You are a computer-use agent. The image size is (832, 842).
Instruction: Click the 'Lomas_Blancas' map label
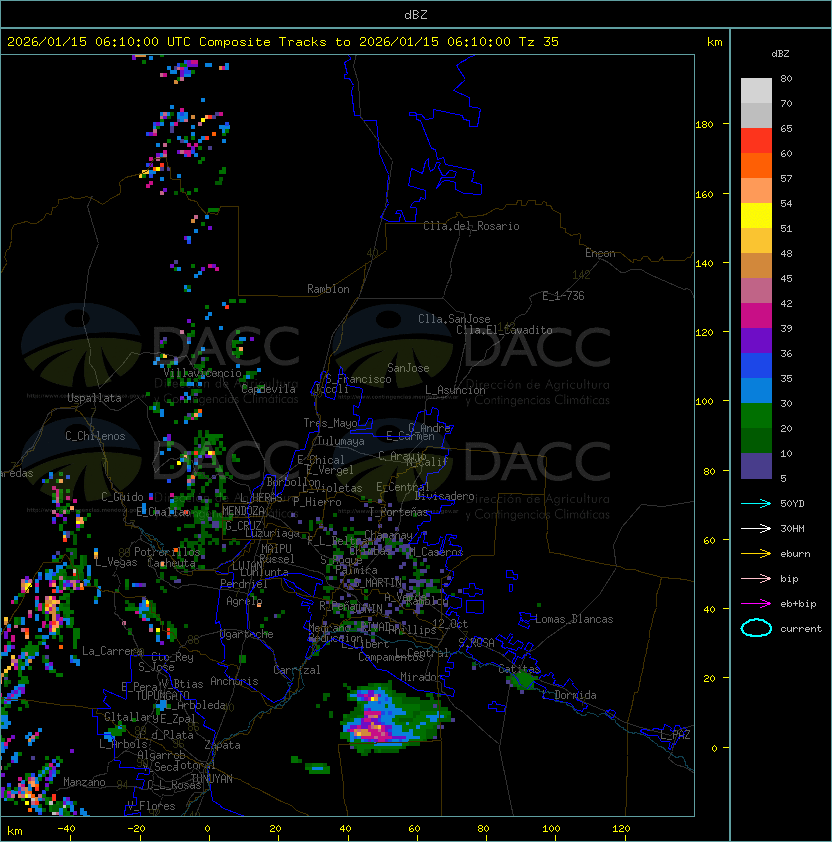[x=574, y=619]
